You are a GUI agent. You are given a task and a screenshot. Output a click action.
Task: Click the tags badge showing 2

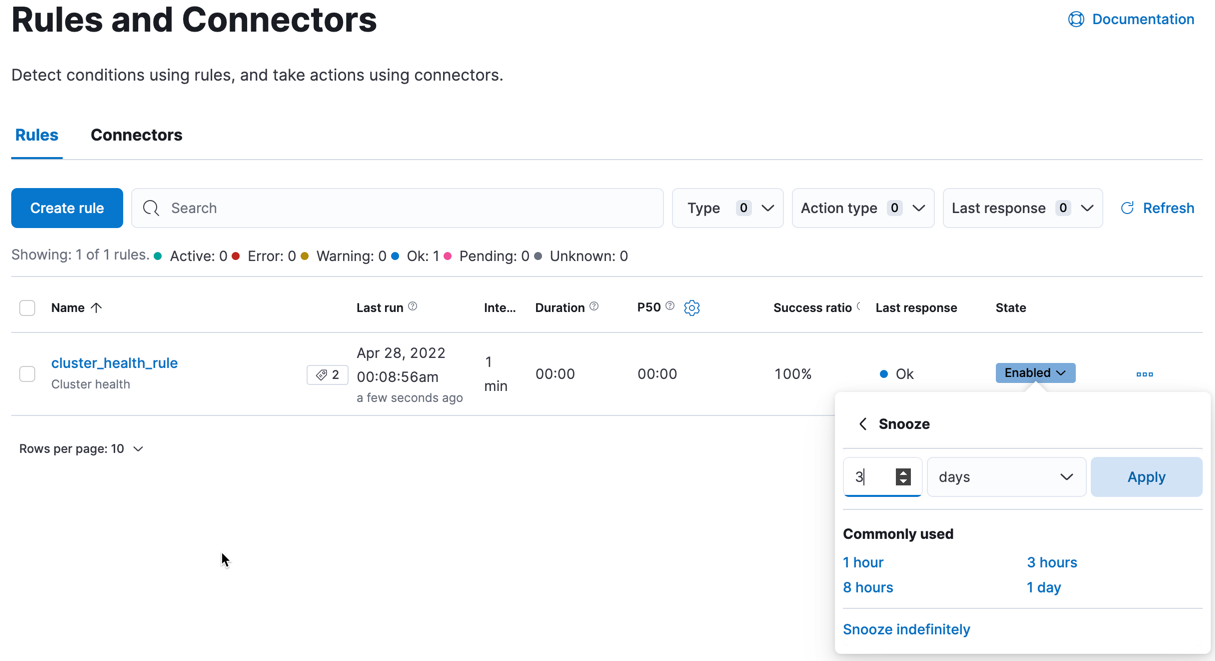click(x=327, y=375)
